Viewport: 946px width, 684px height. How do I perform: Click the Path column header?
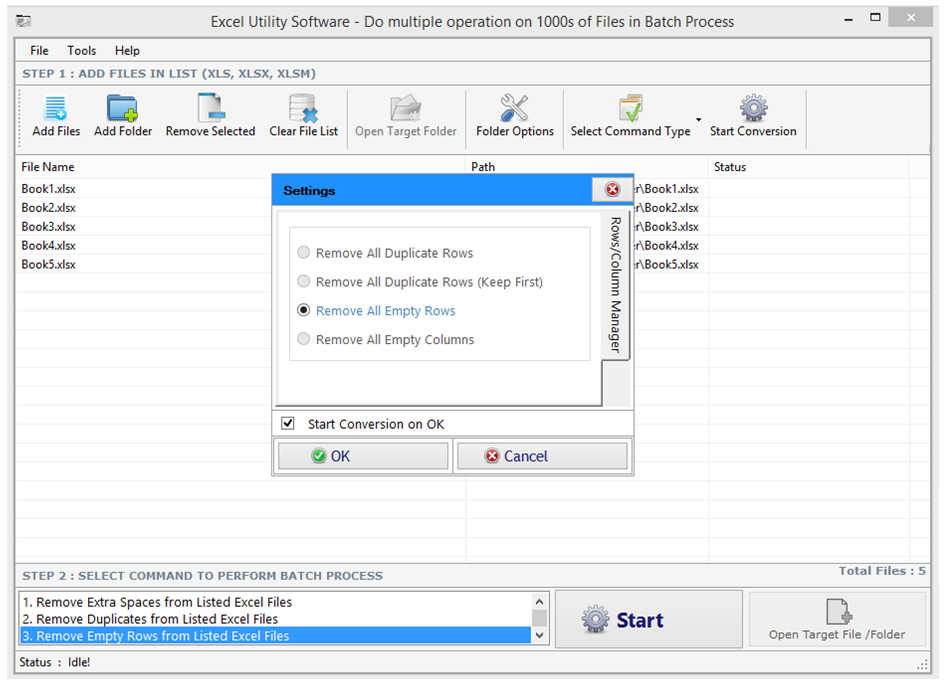(586, 167)
